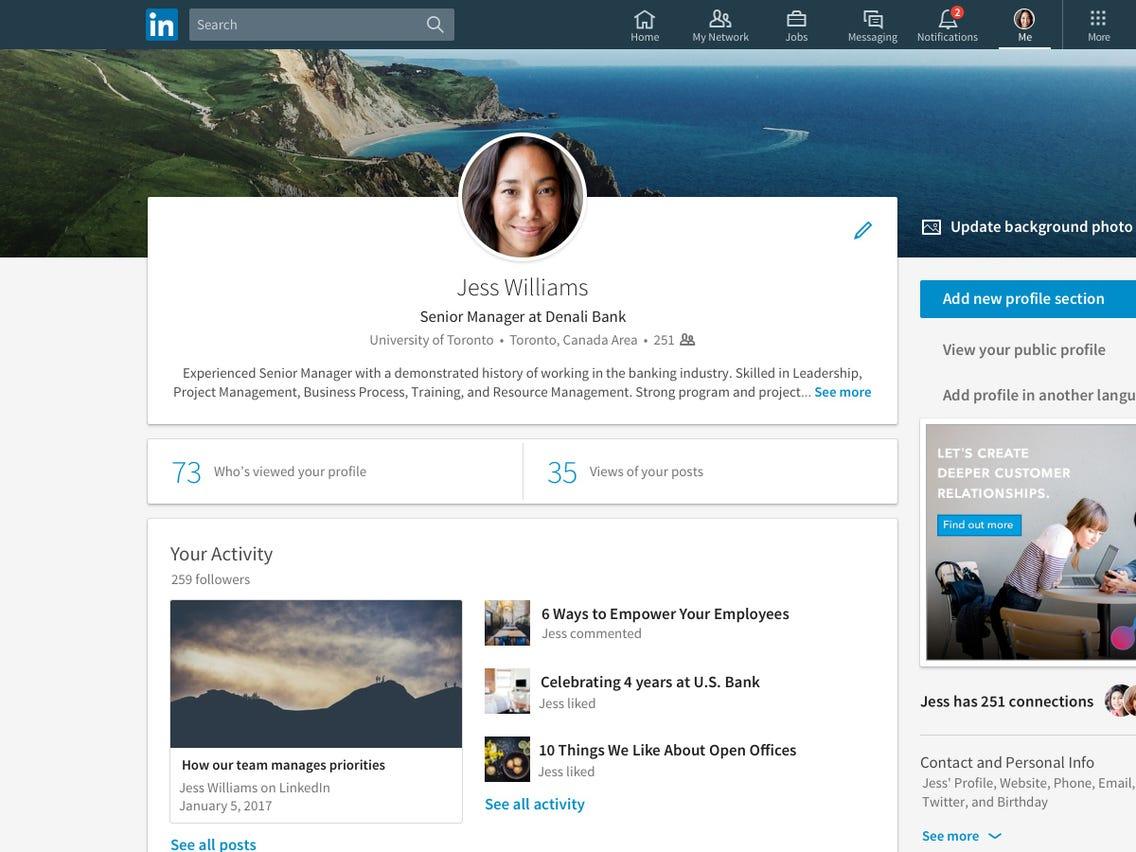This screenshot has width=1136, height=852.
Task: Open 6 Ways to Empower Your Employees
Action: (665, 614)
